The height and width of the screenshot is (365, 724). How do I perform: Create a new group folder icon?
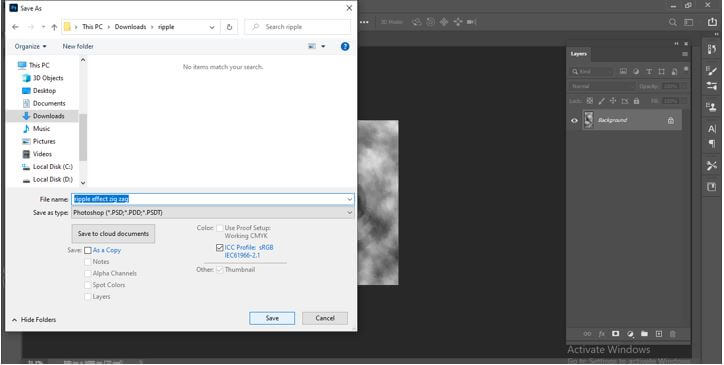[645, 334]
